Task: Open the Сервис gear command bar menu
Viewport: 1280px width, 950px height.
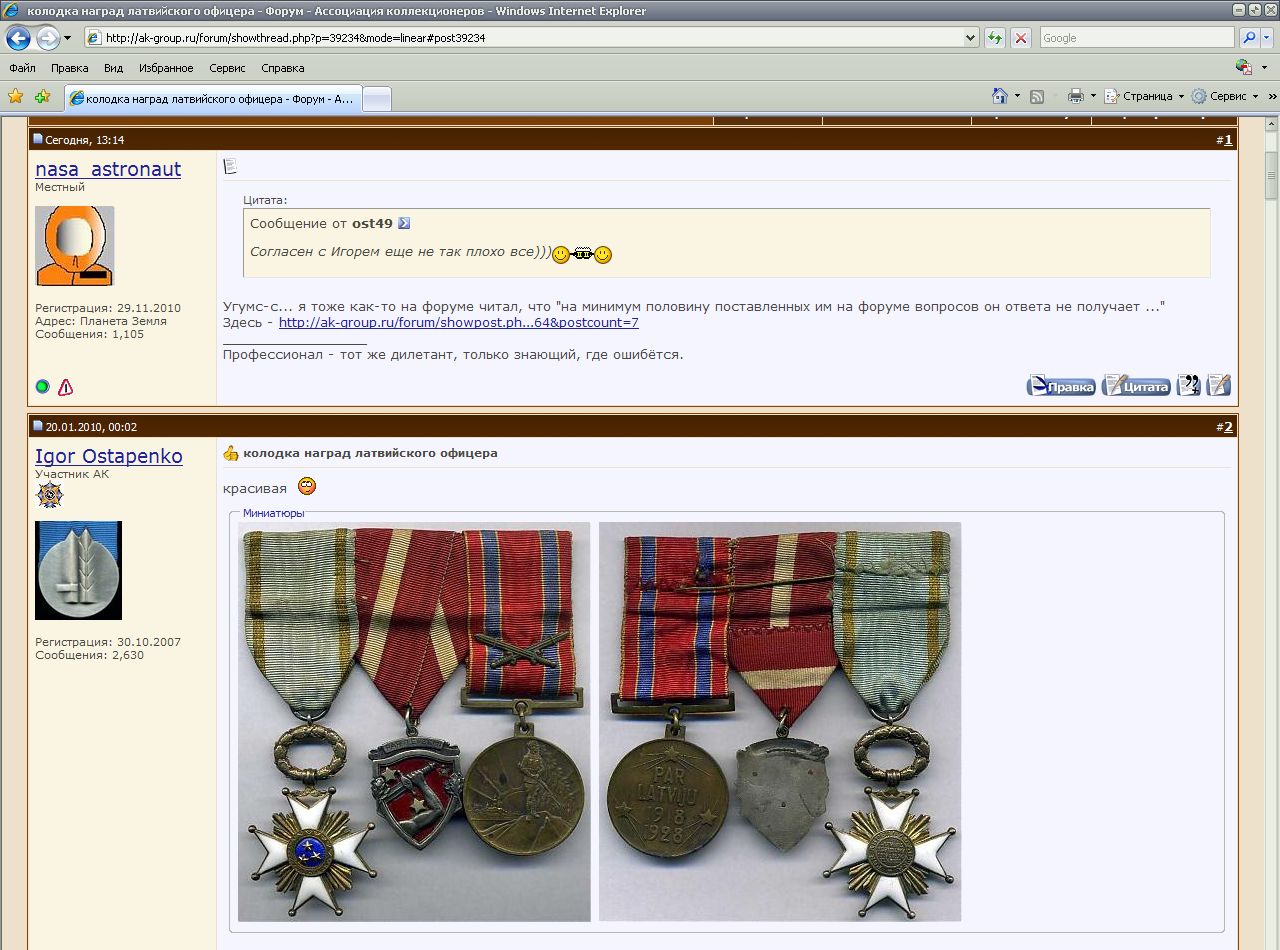Action: pyautogui.click(x=1226, y=96)
